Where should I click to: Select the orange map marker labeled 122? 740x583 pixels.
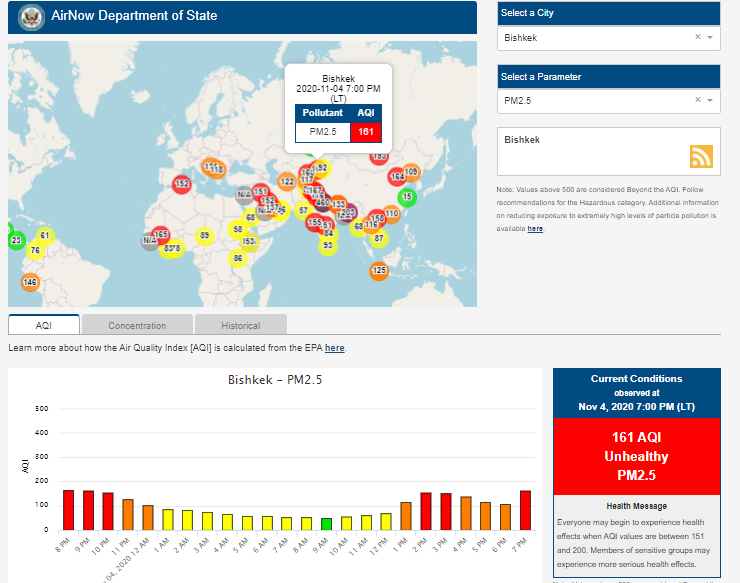click(x=287, y=181)
